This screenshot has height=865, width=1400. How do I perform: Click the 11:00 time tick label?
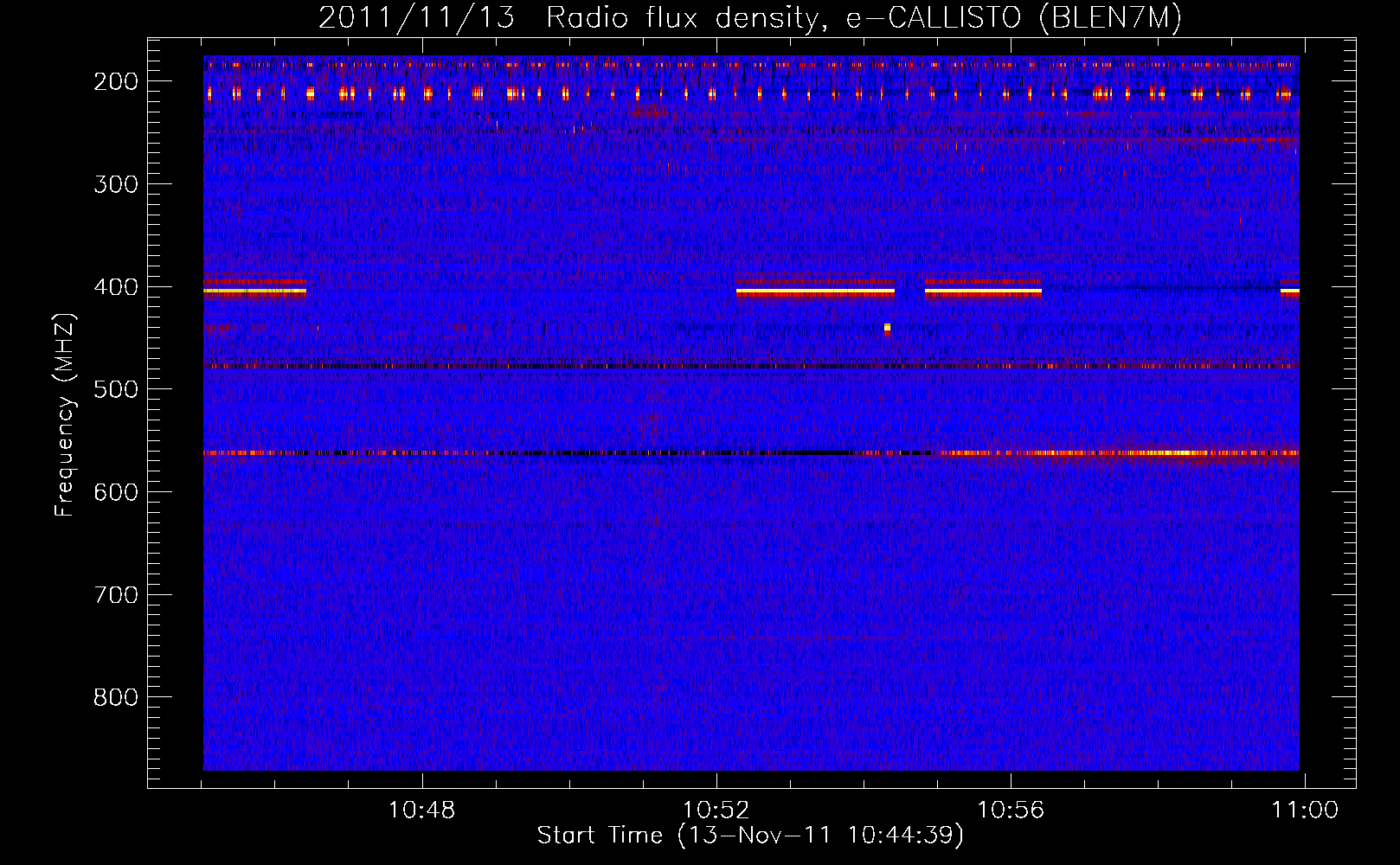[1305, 811]
